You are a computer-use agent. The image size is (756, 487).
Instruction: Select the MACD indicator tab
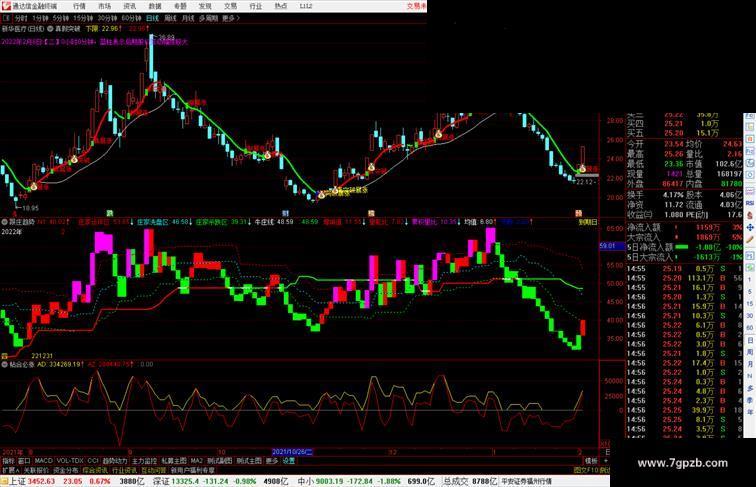tap(43, 461)
